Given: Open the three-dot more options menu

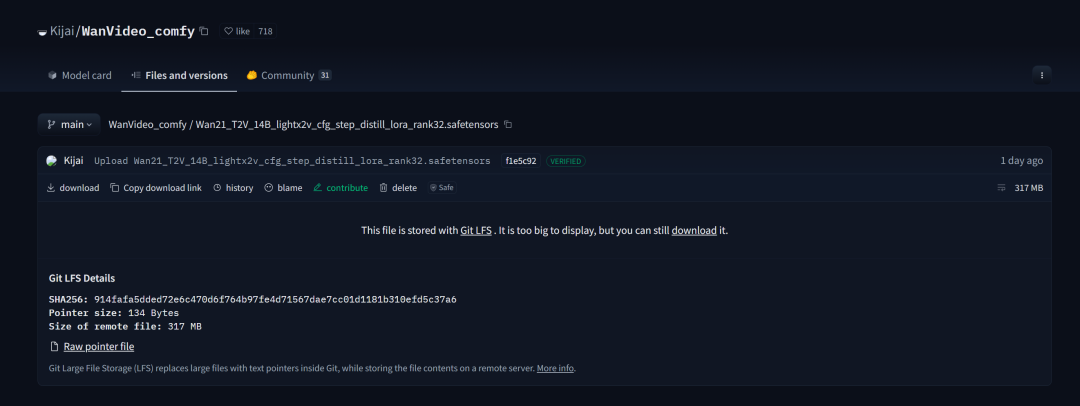Looking at the screenshot, I should click(x=1041, y=75).
